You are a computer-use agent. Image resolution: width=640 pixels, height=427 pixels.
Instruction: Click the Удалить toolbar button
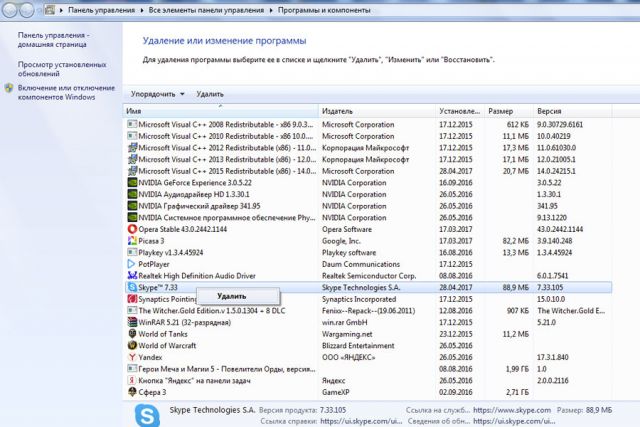coord(210,94)
